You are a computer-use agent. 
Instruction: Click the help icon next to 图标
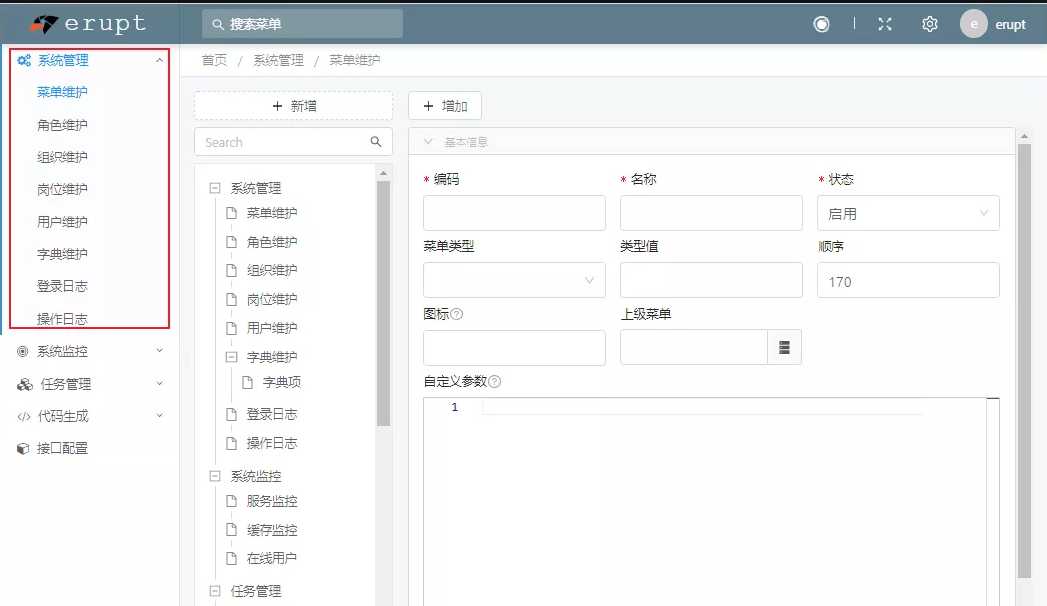tap(457, 314)
